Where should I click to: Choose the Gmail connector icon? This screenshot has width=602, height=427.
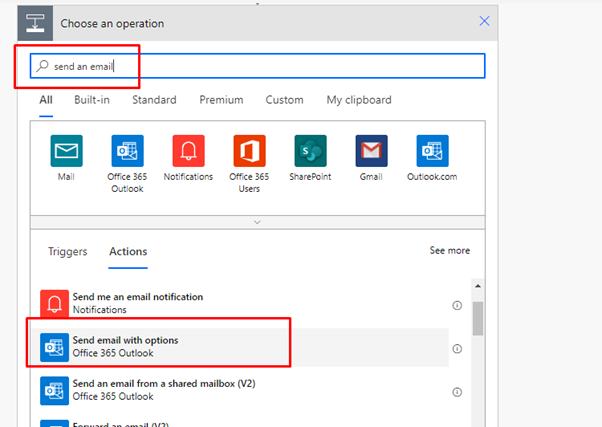point(371,151)
